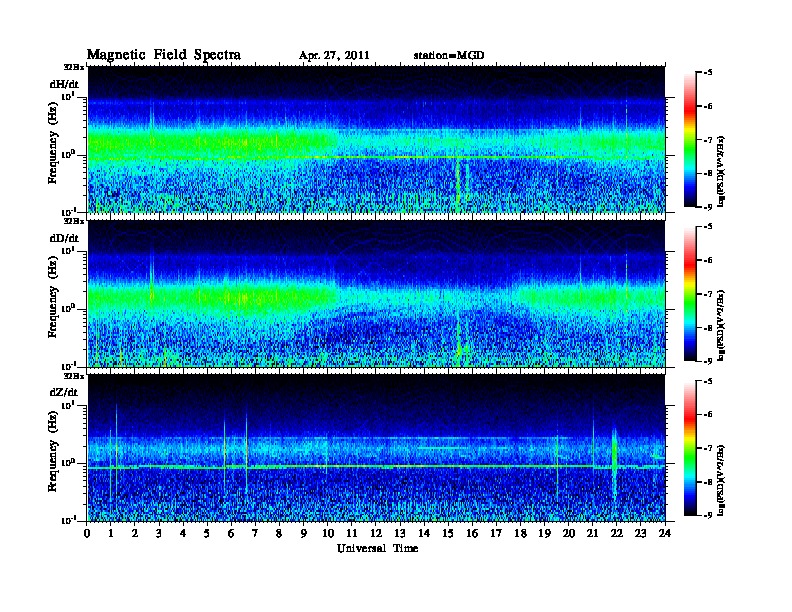Click the dH/dt panel label
The image size is (792, 612).
[64, 84]
